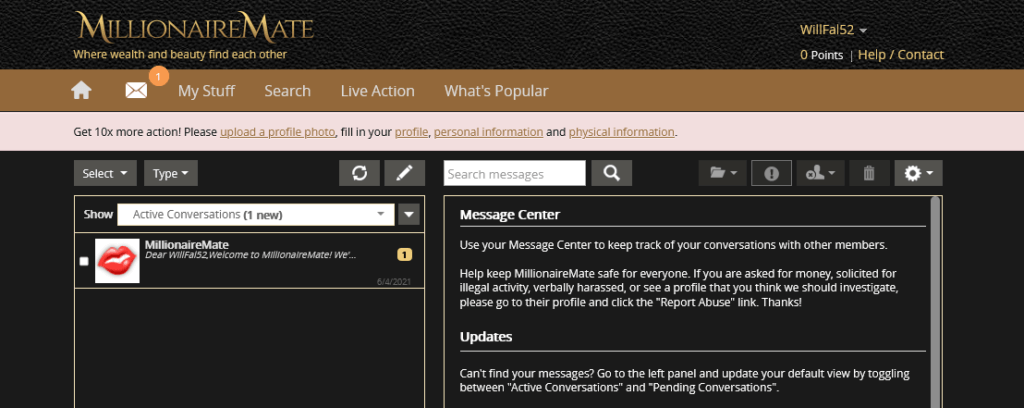Image resolution: width=1024 pixels, height=408 pixels.
Task: Click the Message Center heading
Action: point(509,215)
